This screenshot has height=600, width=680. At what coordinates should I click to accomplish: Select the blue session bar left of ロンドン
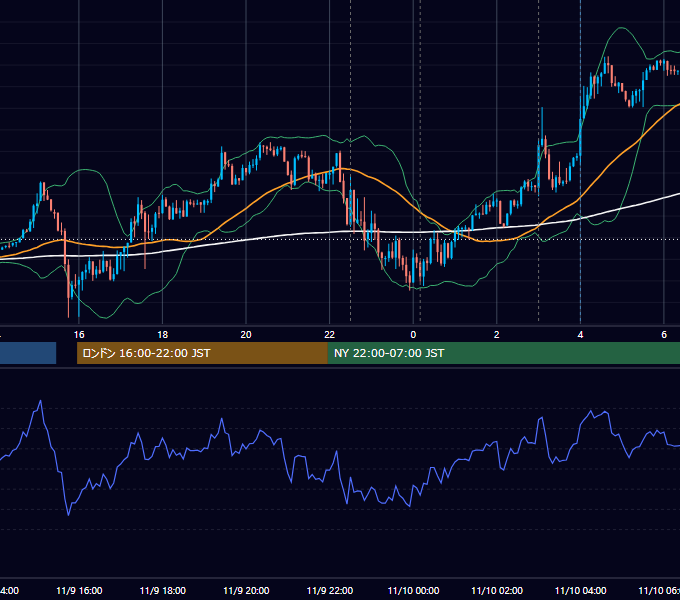(28, 353)
